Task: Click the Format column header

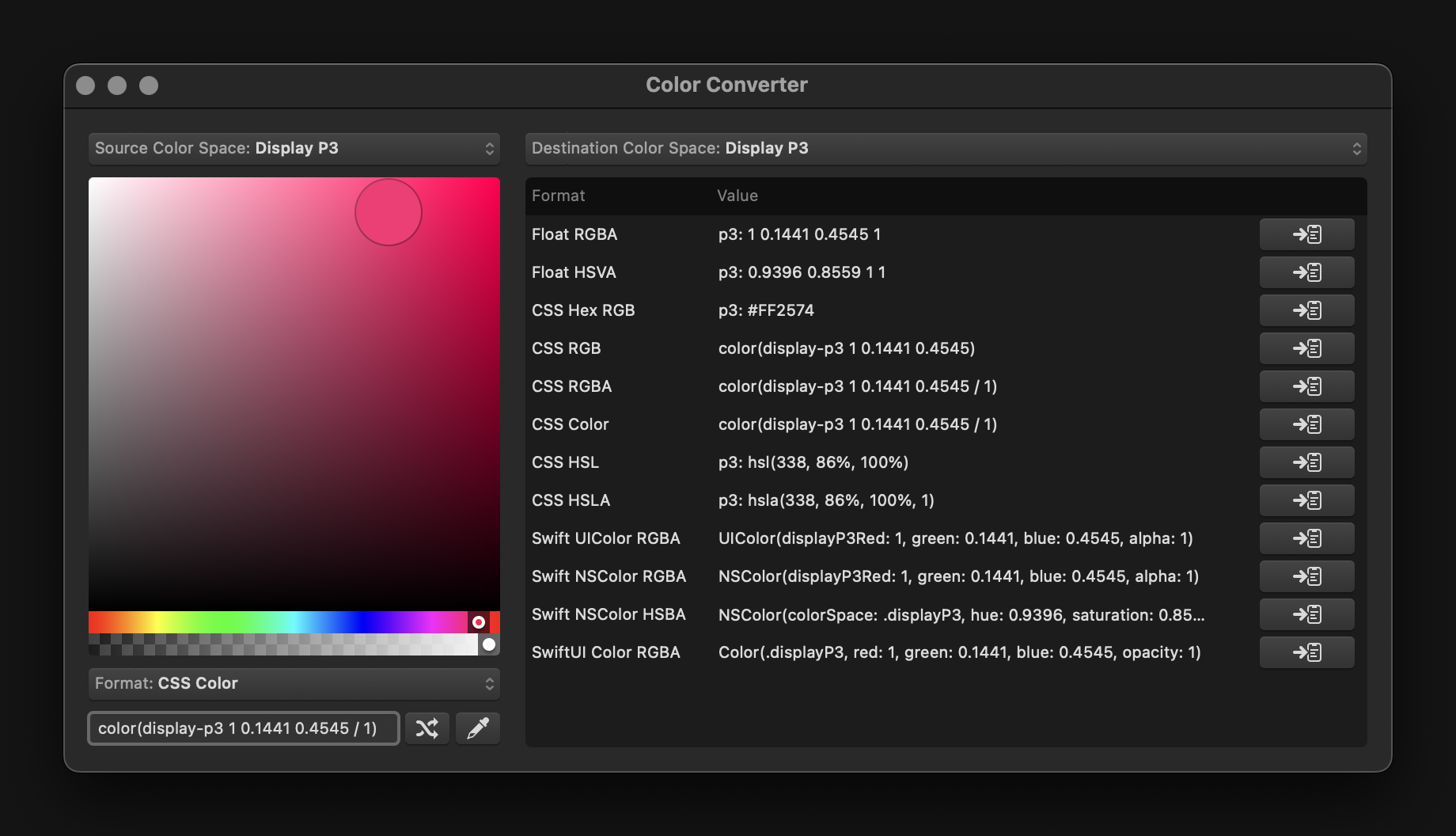Action: click(559, 196)
